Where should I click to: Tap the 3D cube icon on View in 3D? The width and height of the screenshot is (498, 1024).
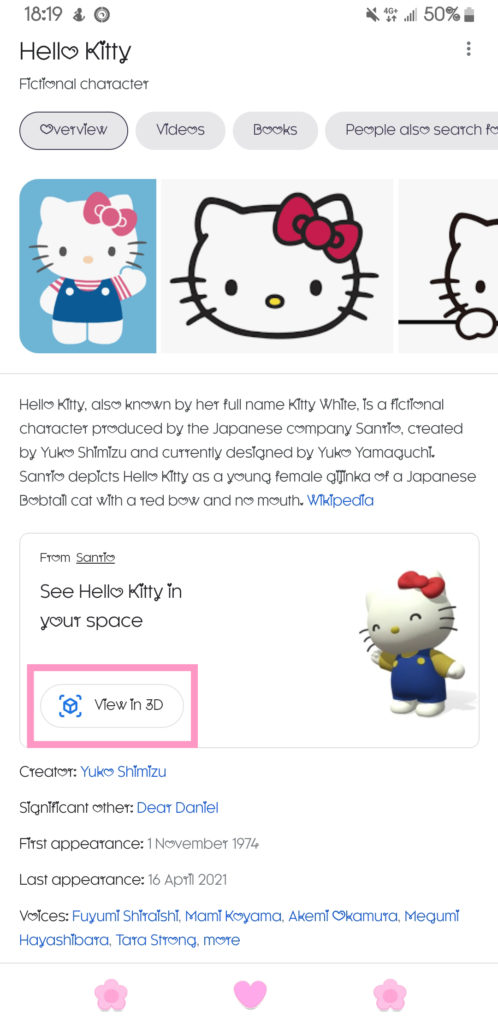(x=70, y=706)
